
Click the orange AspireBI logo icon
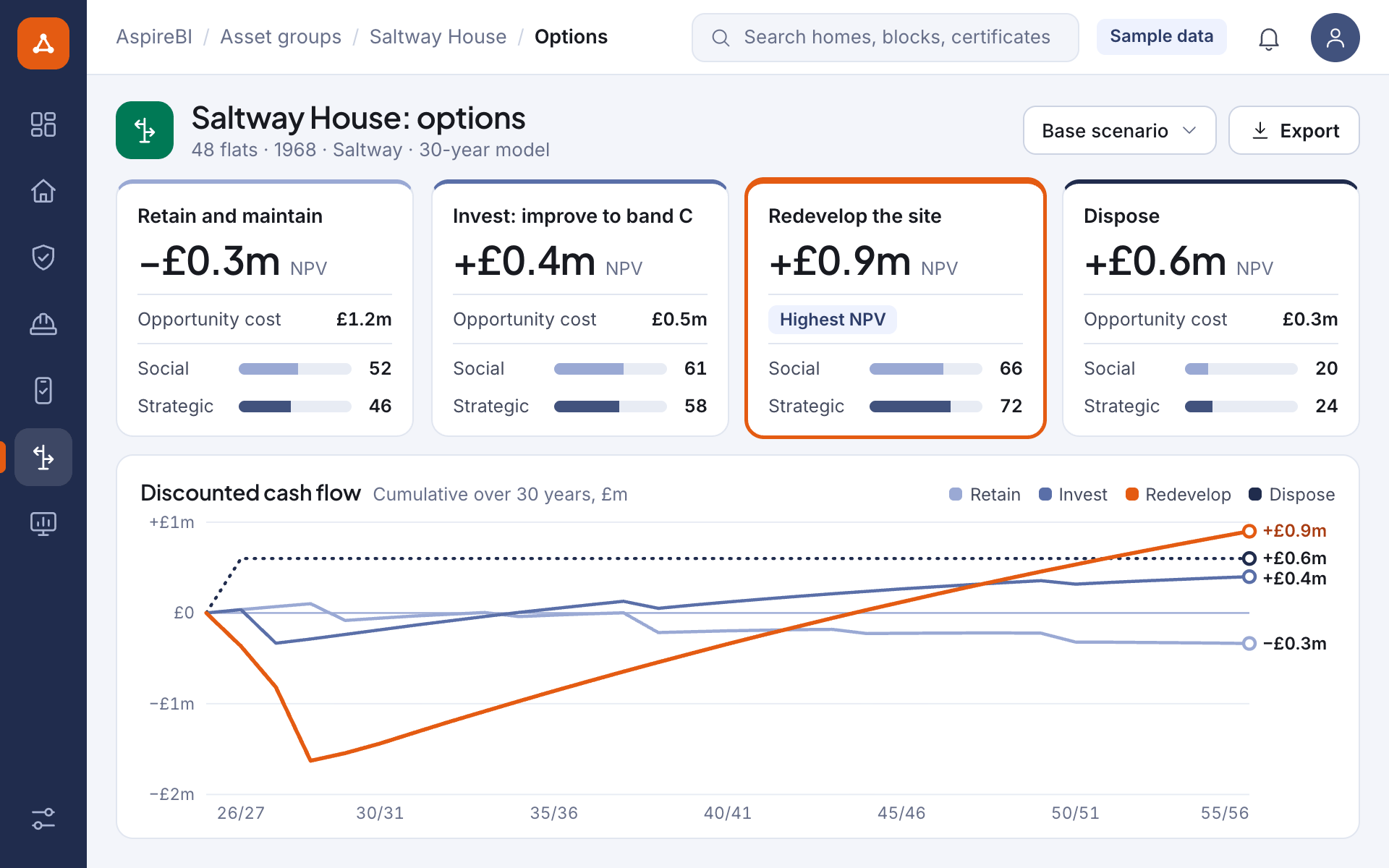coord(43,43)
